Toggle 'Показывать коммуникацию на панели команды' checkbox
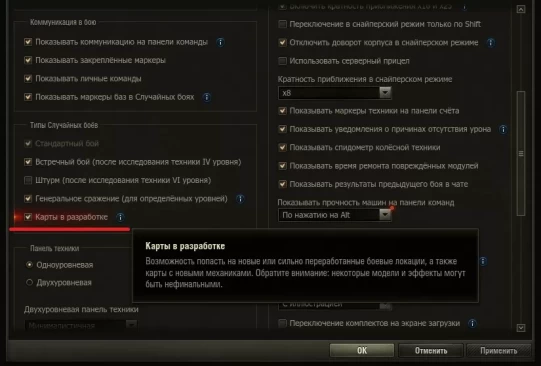Image resolution: width=541 pixels, height=366 pixels. [28, 42]
